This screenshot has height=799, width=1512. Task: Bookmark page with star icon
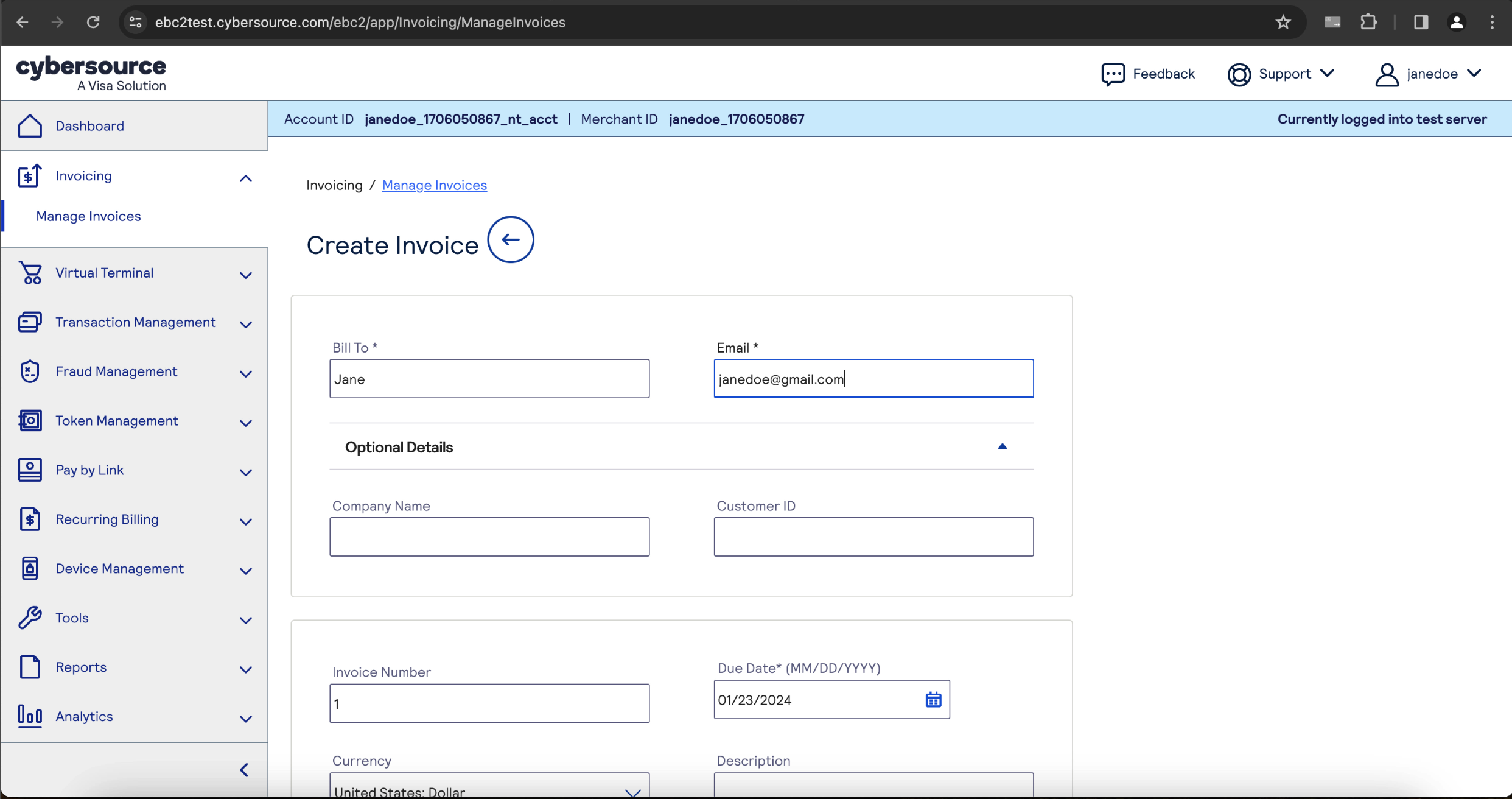pos(1283,23)
